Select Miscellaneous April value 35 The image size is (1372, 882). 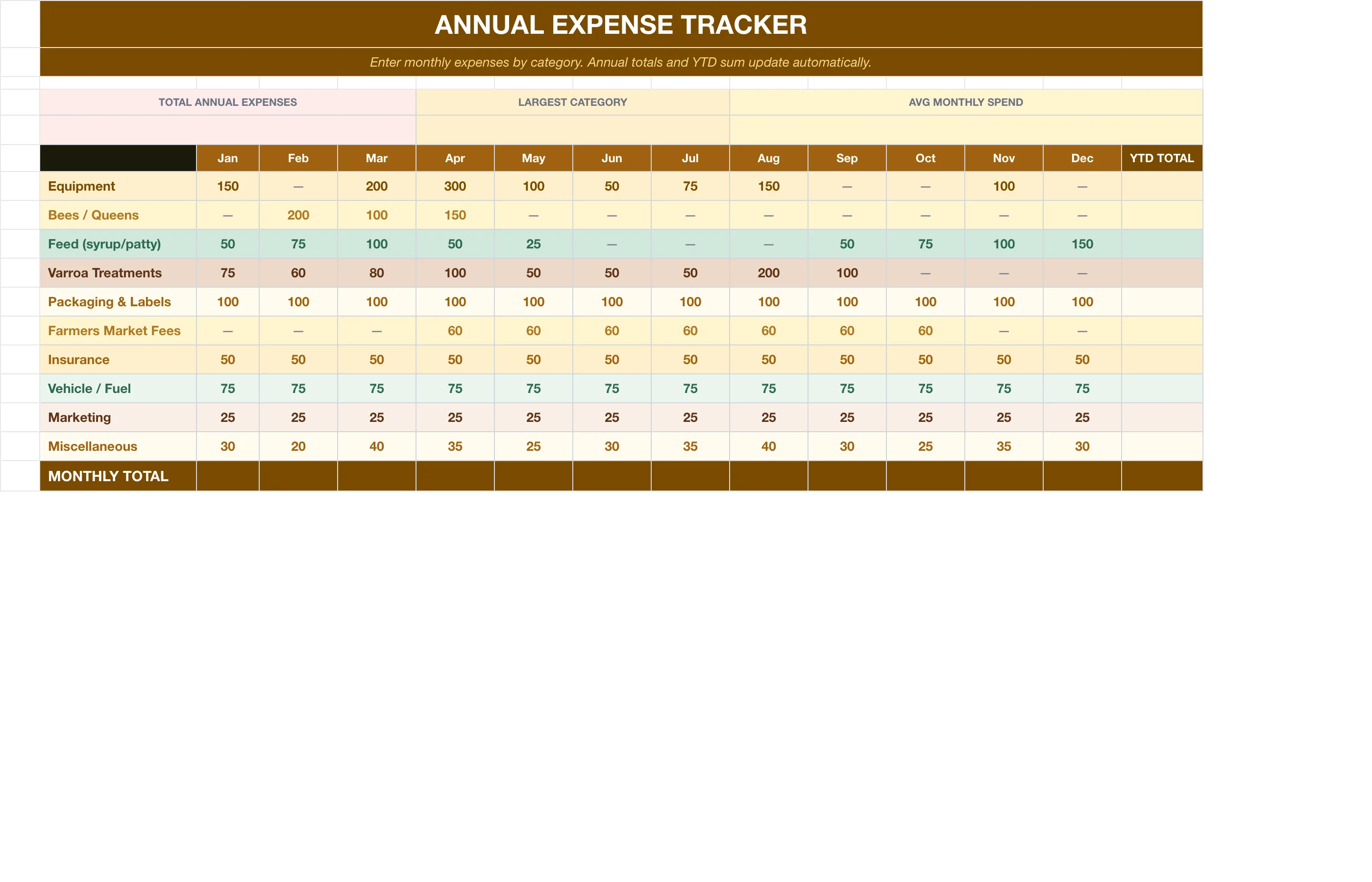pos(455,446)
